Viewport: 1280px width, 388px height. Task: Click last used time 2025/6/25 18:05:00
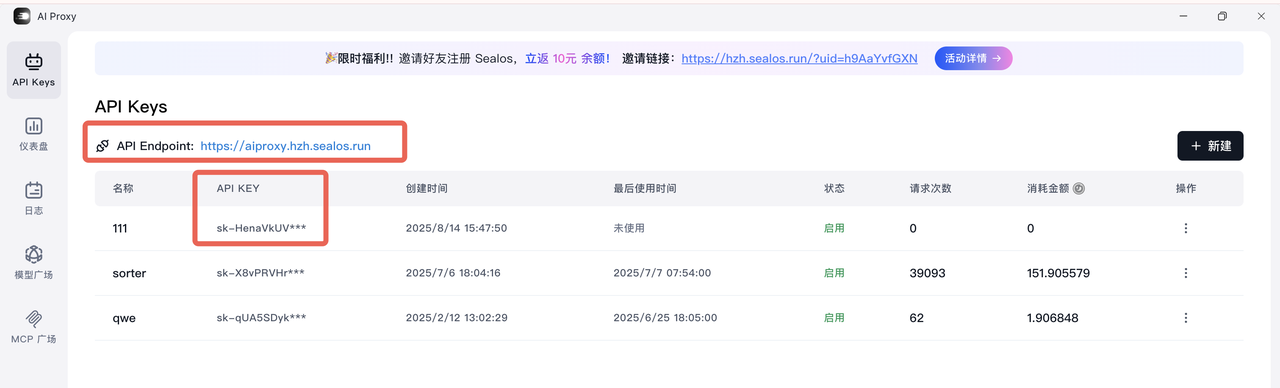click(665, 318)
